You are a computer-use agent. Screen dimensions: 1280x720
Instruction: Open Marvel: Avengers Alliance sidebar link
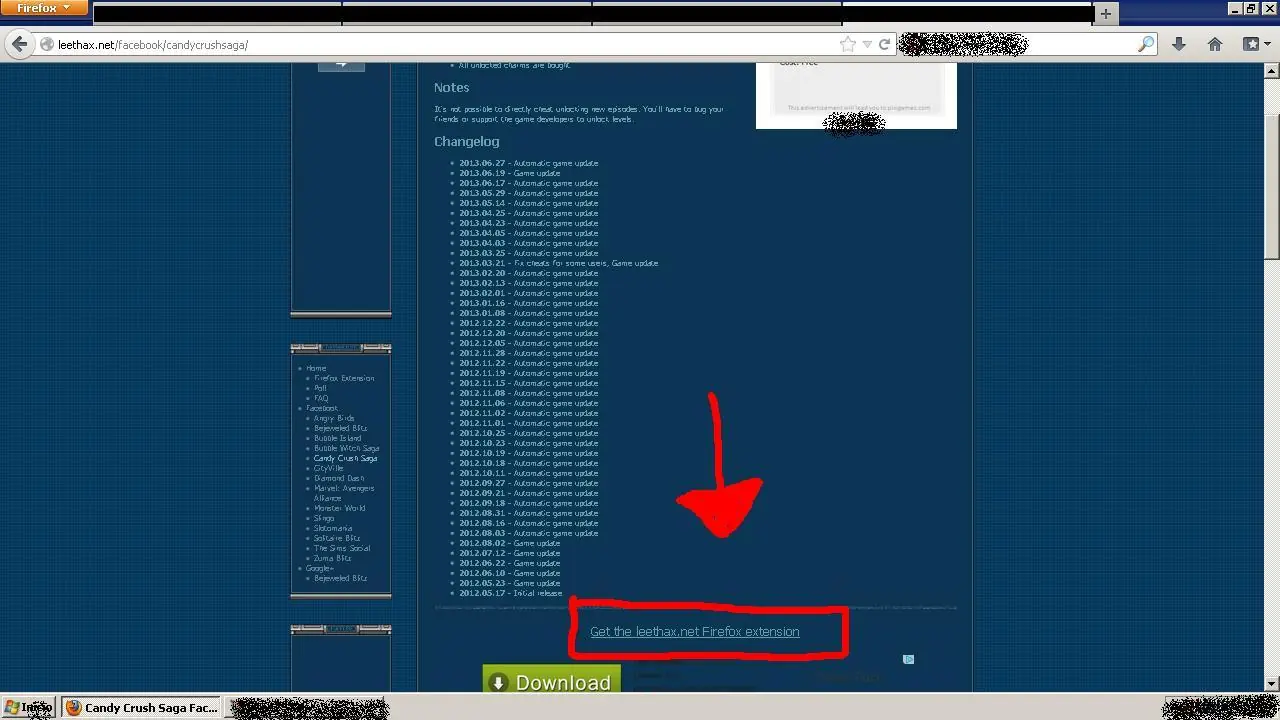pyautogui.click(x=344, y=493)
